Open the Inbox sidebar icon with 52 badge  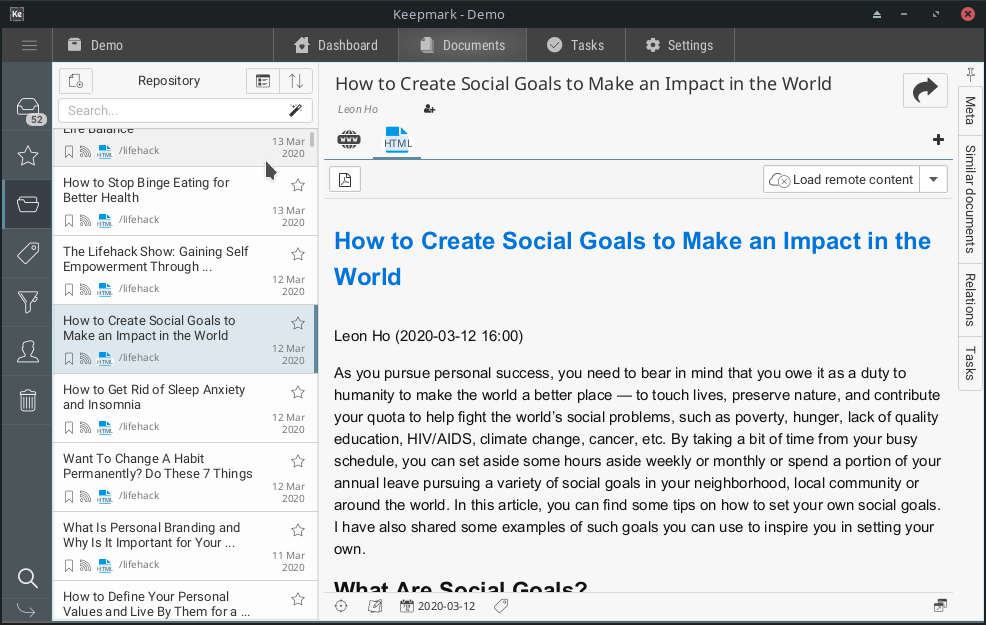click(28, 110)
